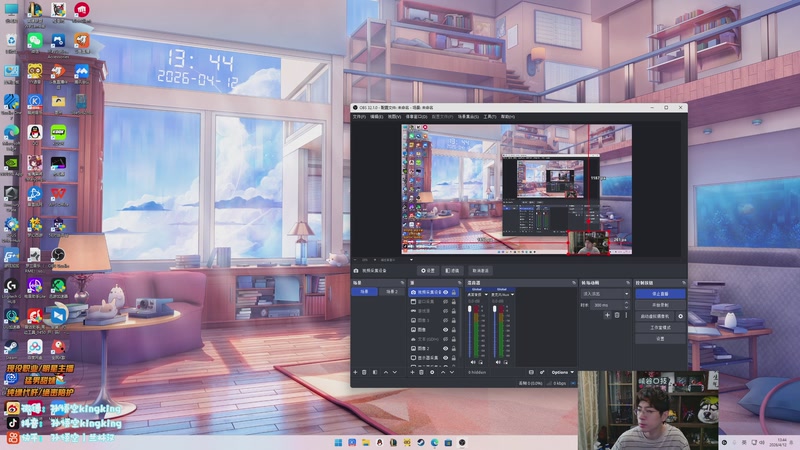Toggle lock on 视频采集设备 source

(454, 292)
